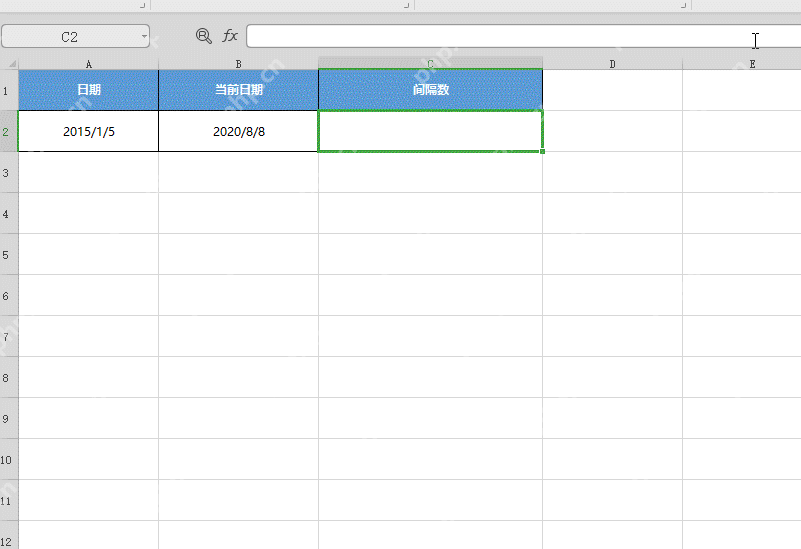Click the 日期 header cell

point(88,90)
